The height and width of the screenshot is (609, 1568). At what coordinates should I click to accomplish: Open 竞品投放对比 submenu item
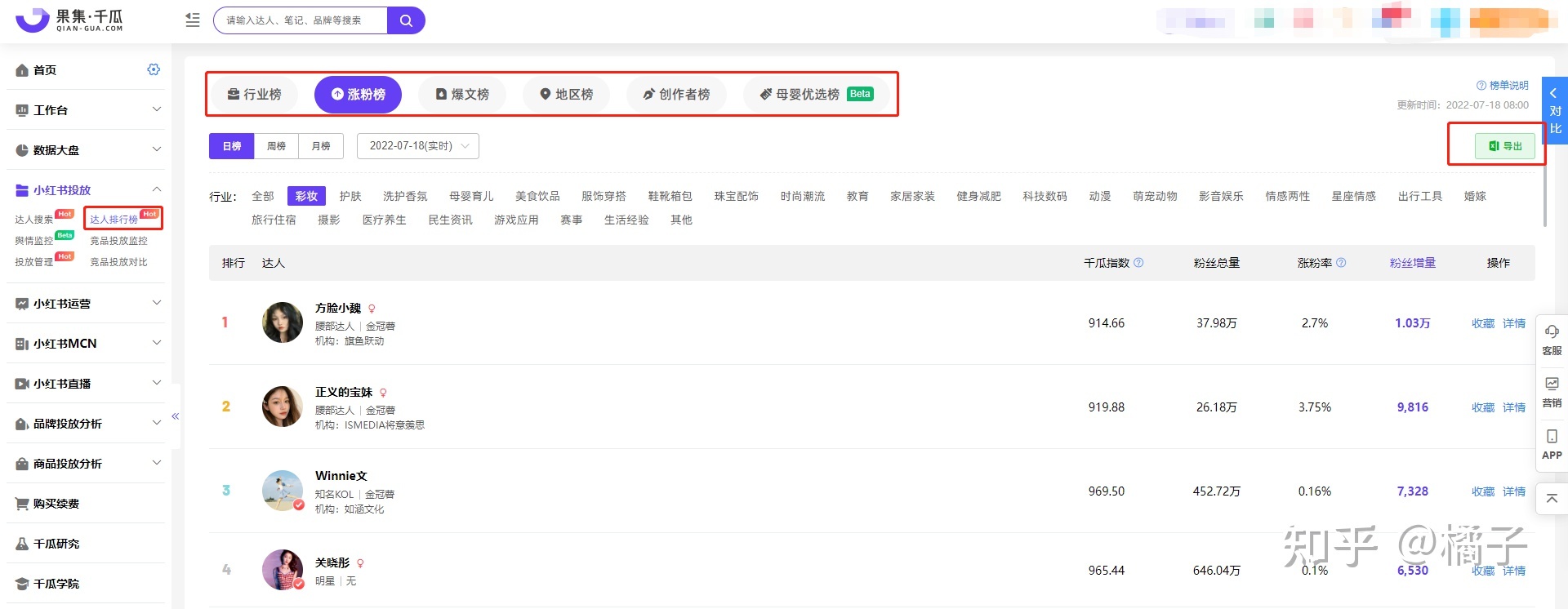tap(118, 262)
